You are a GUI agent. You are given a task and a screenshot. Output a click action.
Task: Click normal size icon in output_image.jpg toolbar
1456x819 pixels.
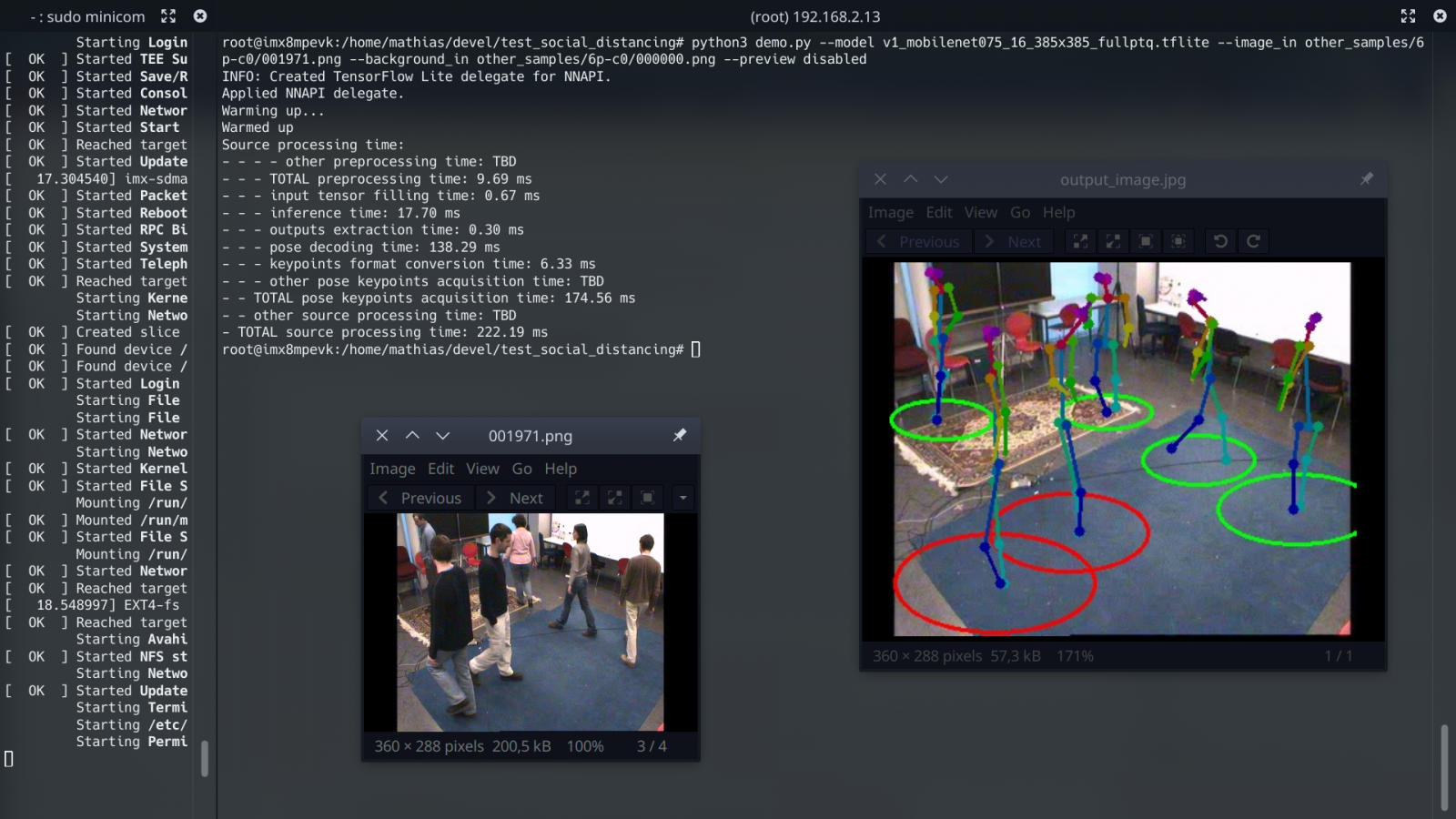1146,241
